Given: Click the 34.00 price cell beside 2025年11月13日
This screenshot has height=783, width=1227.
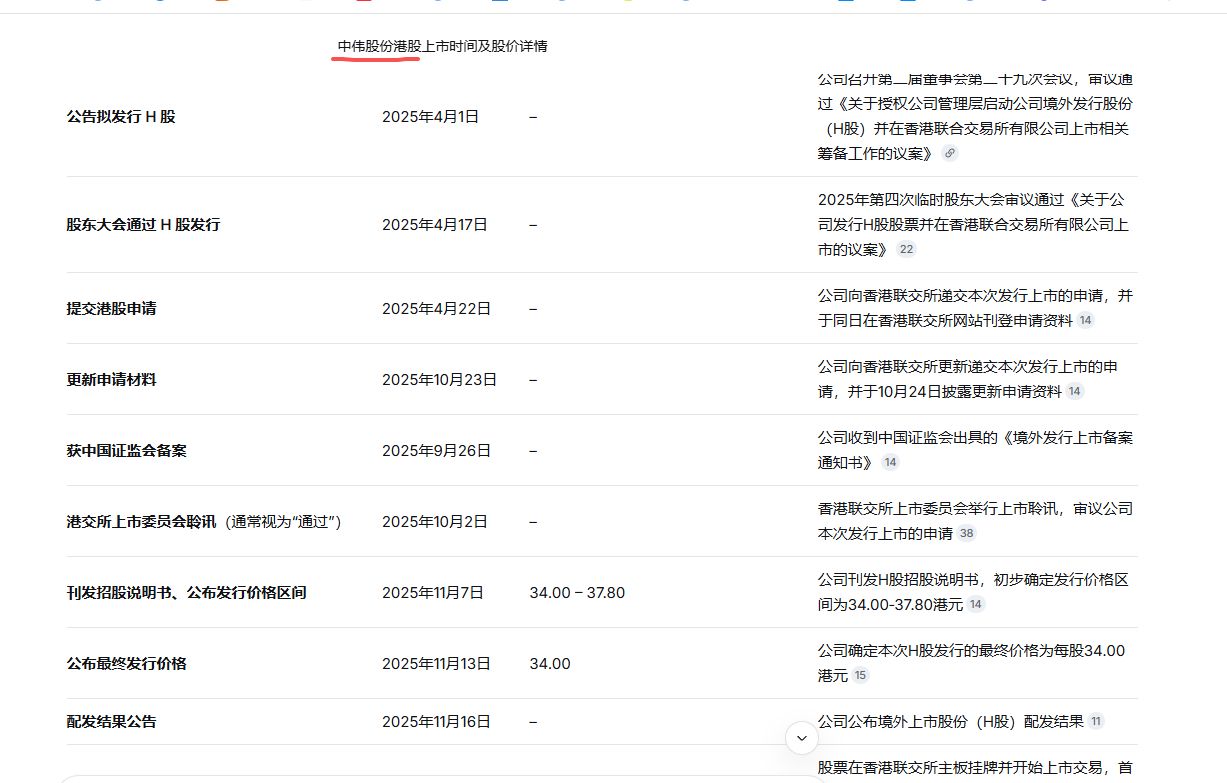Looking at the screenshot, I should tap(550, 663).
